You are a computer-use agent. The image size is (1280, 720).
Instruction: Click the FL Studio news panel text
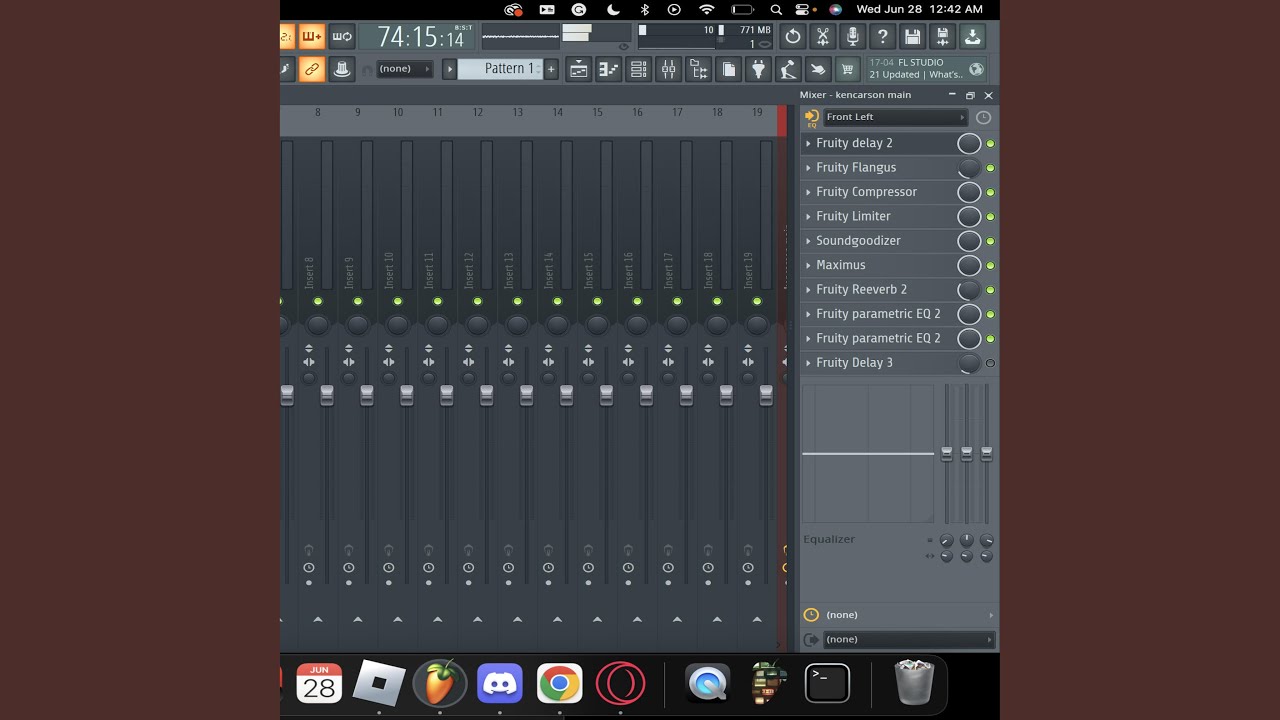916,69
